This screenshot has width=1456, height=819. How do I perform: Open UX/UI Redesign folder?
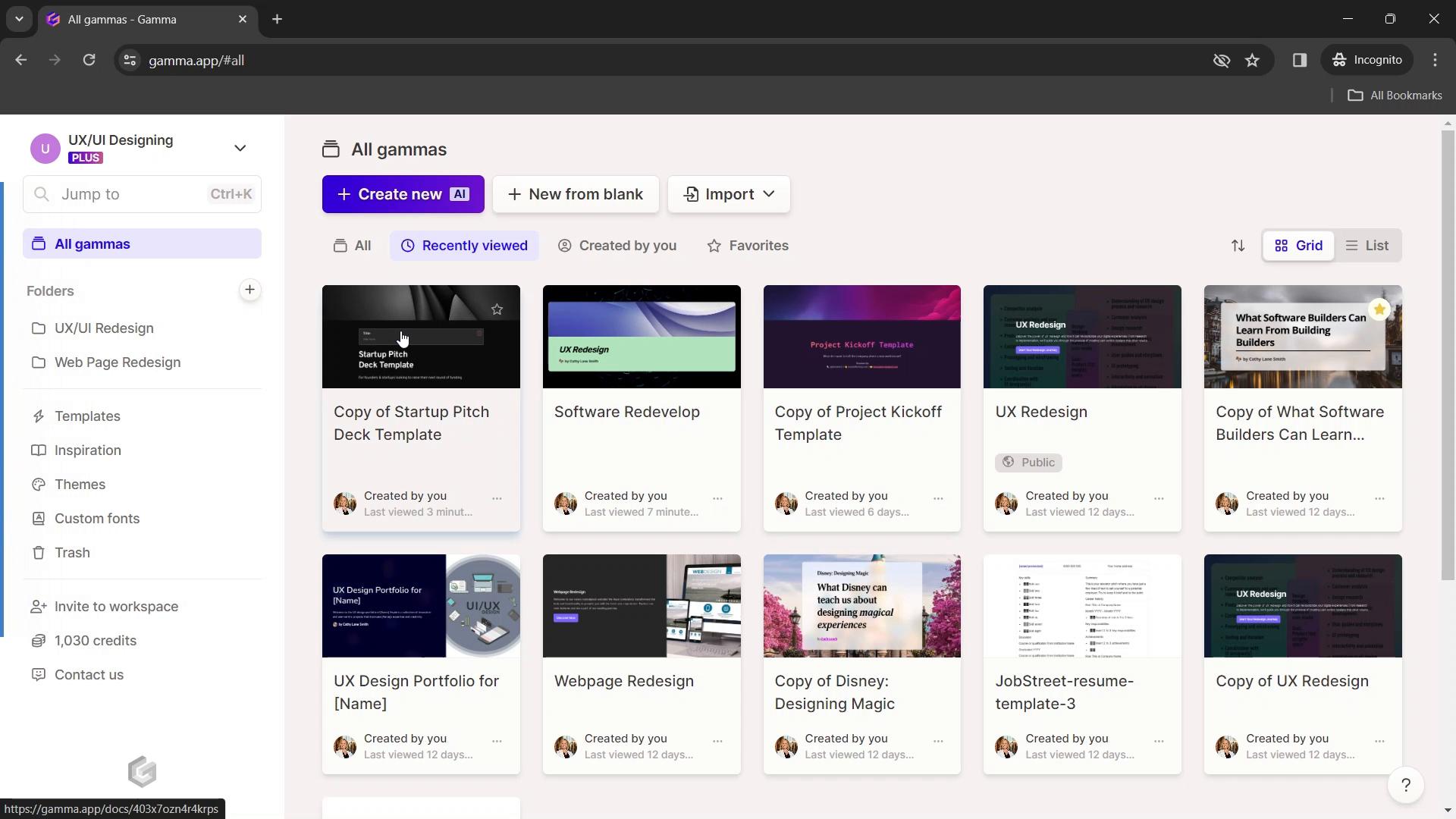(104, 328)
